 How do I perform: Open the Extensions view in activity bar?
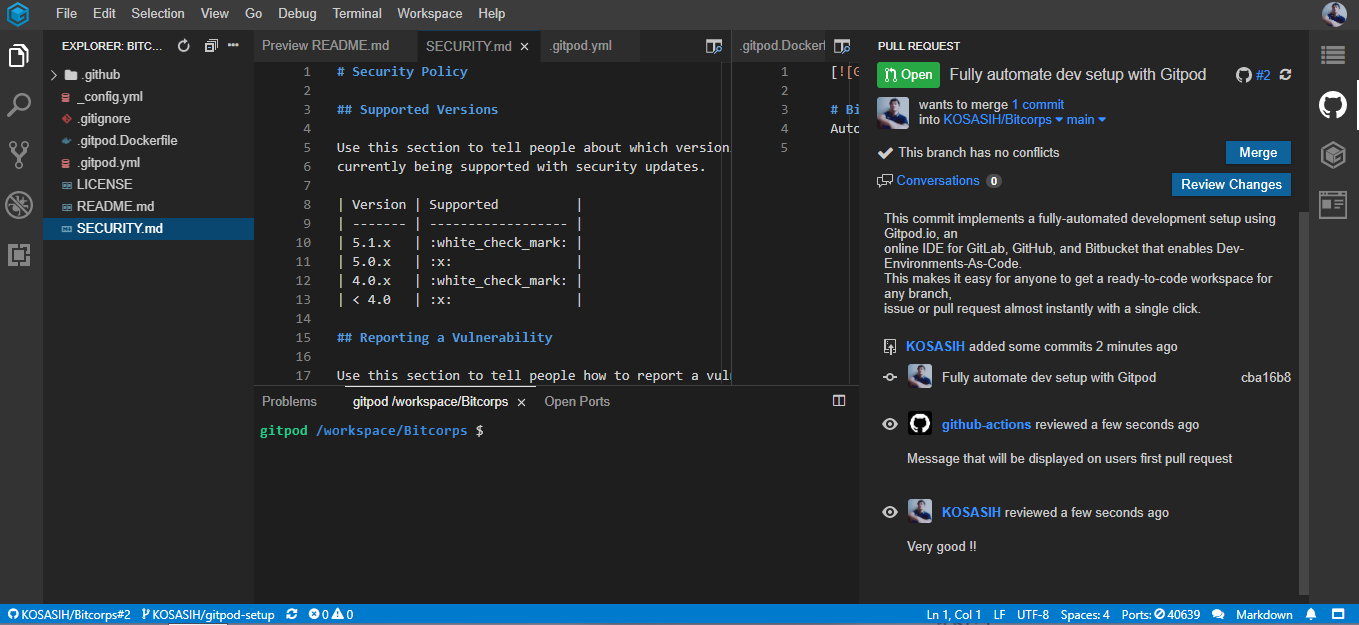[x=18, y=255]
